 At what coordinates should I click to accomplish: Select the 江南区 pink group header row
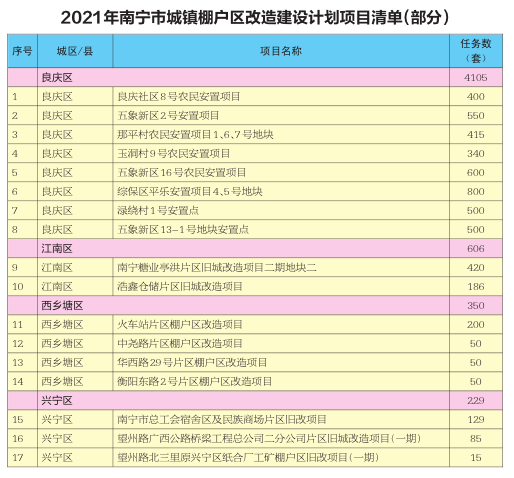255,248
